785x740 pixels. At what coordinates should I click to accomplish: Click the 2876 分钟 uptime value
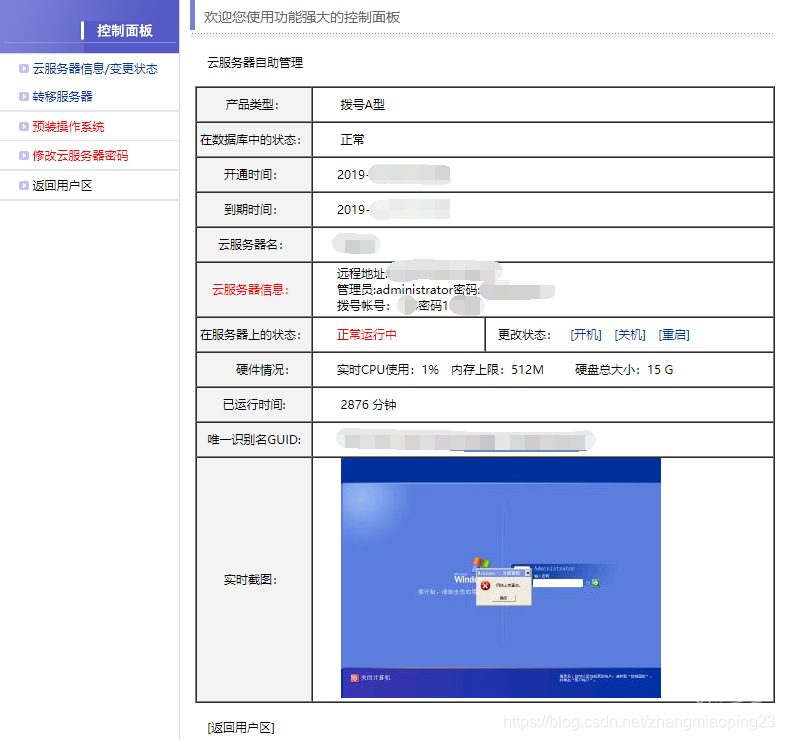click(368, 405)
